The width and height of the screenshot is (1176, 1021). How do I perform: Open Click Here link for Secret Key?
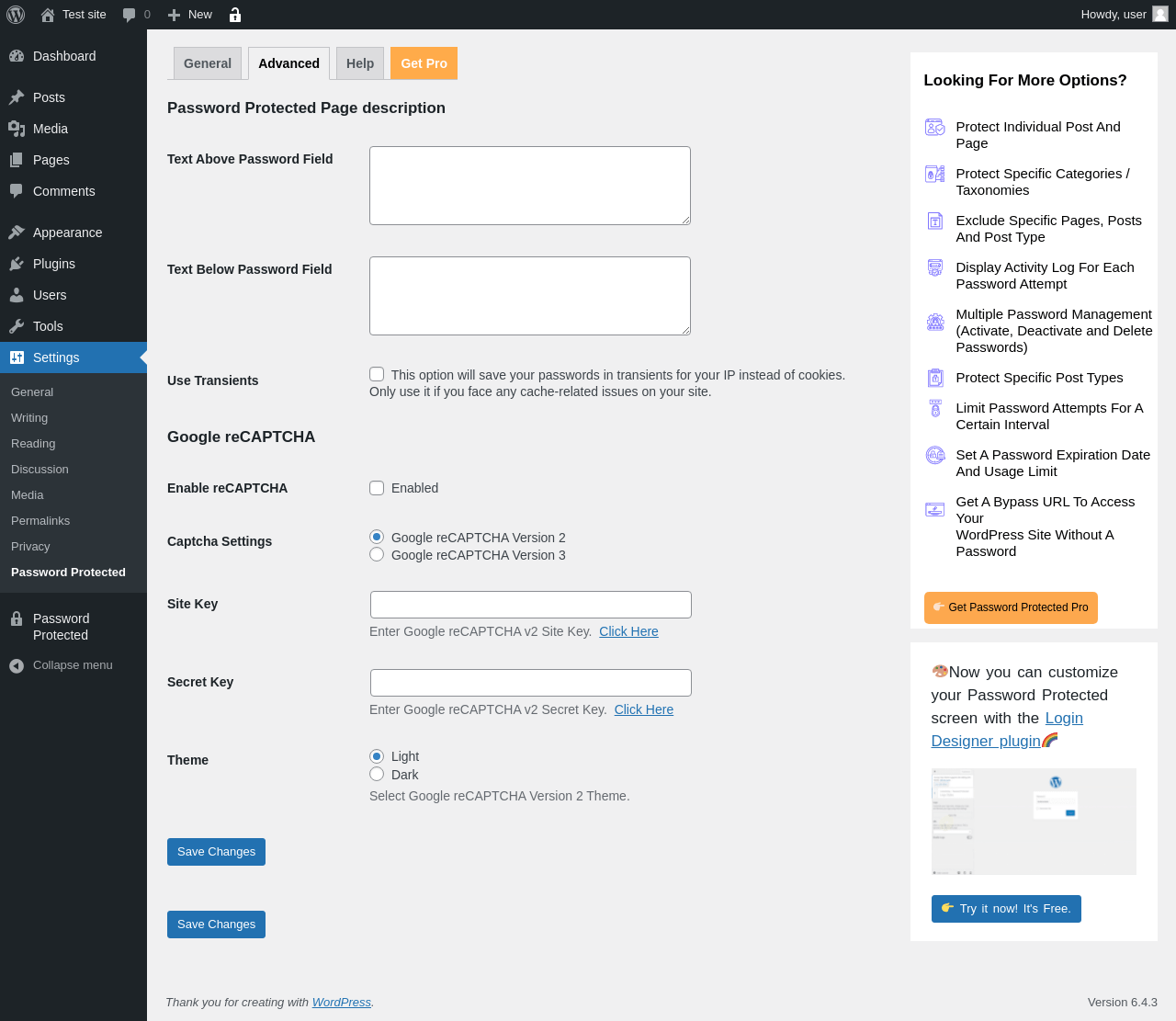coord(644,709)
